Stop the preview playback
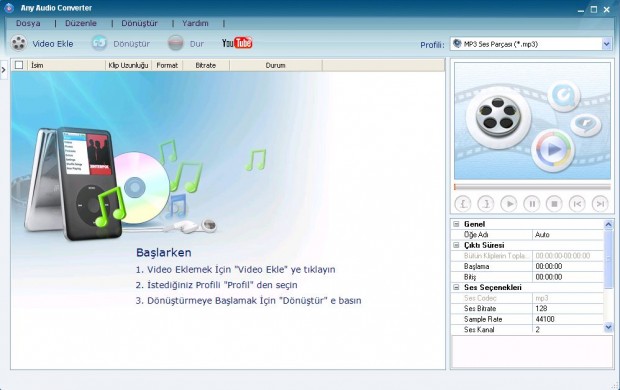Viewport: 620px width, 390px height. pyautogui.click(x=554, y=204)
